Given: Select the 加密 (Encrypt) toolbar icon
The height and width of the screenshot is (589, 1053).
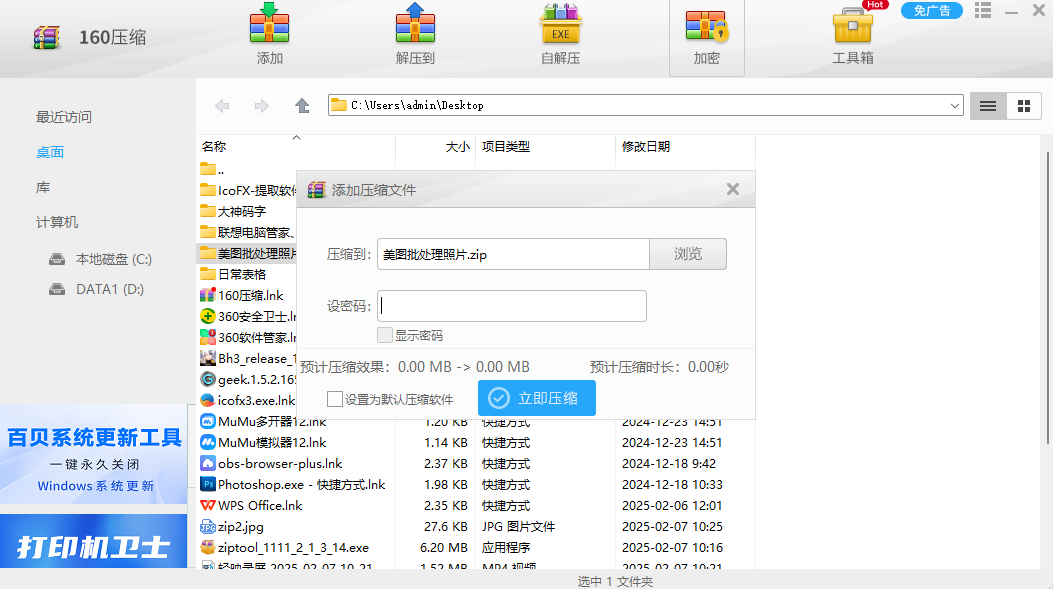Looking at the screenshot, I should point(706,26).
